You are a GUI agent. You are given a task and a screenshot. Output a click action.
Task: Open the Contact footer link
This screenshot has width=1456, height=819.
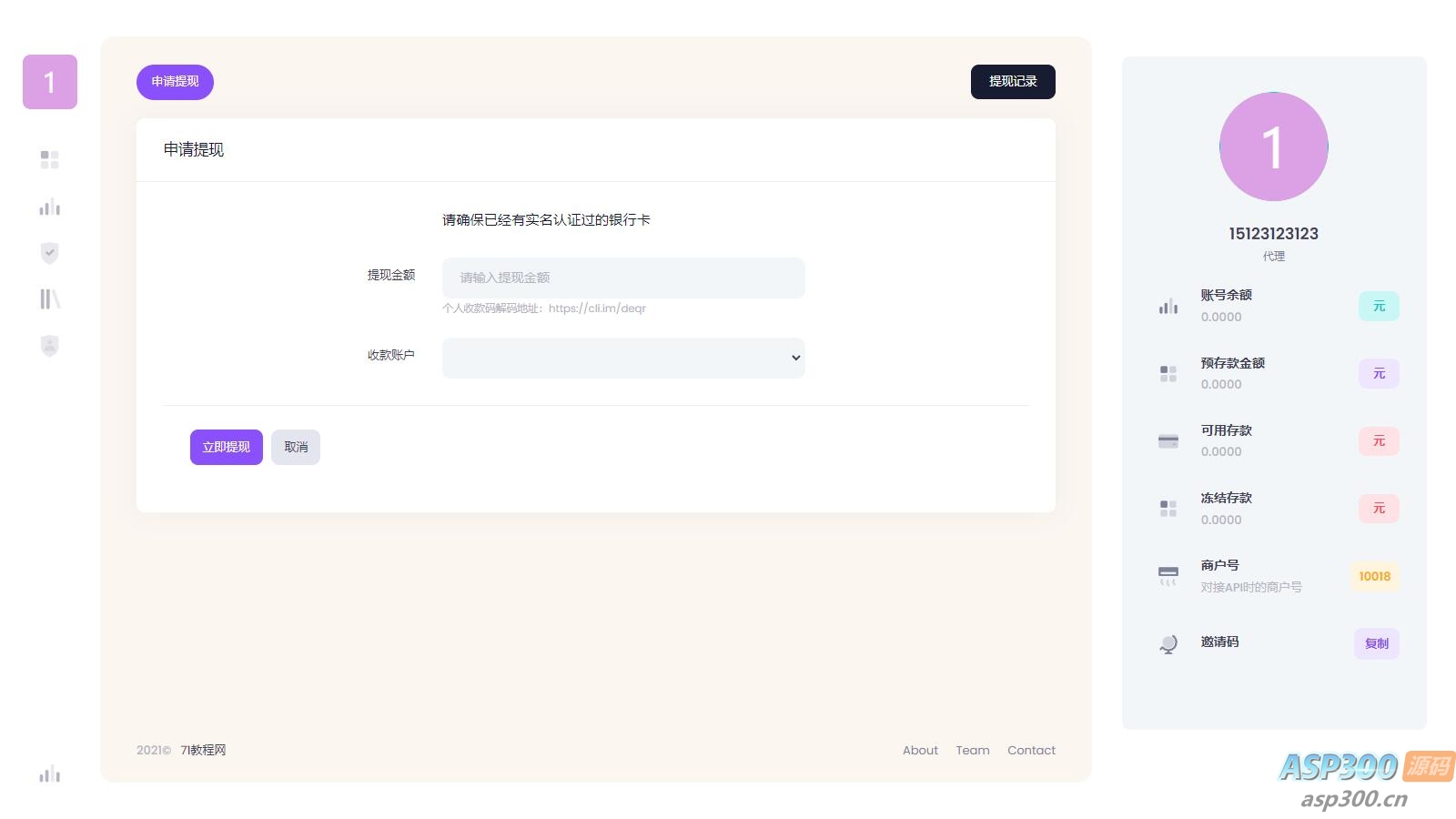coord(1031,751)
